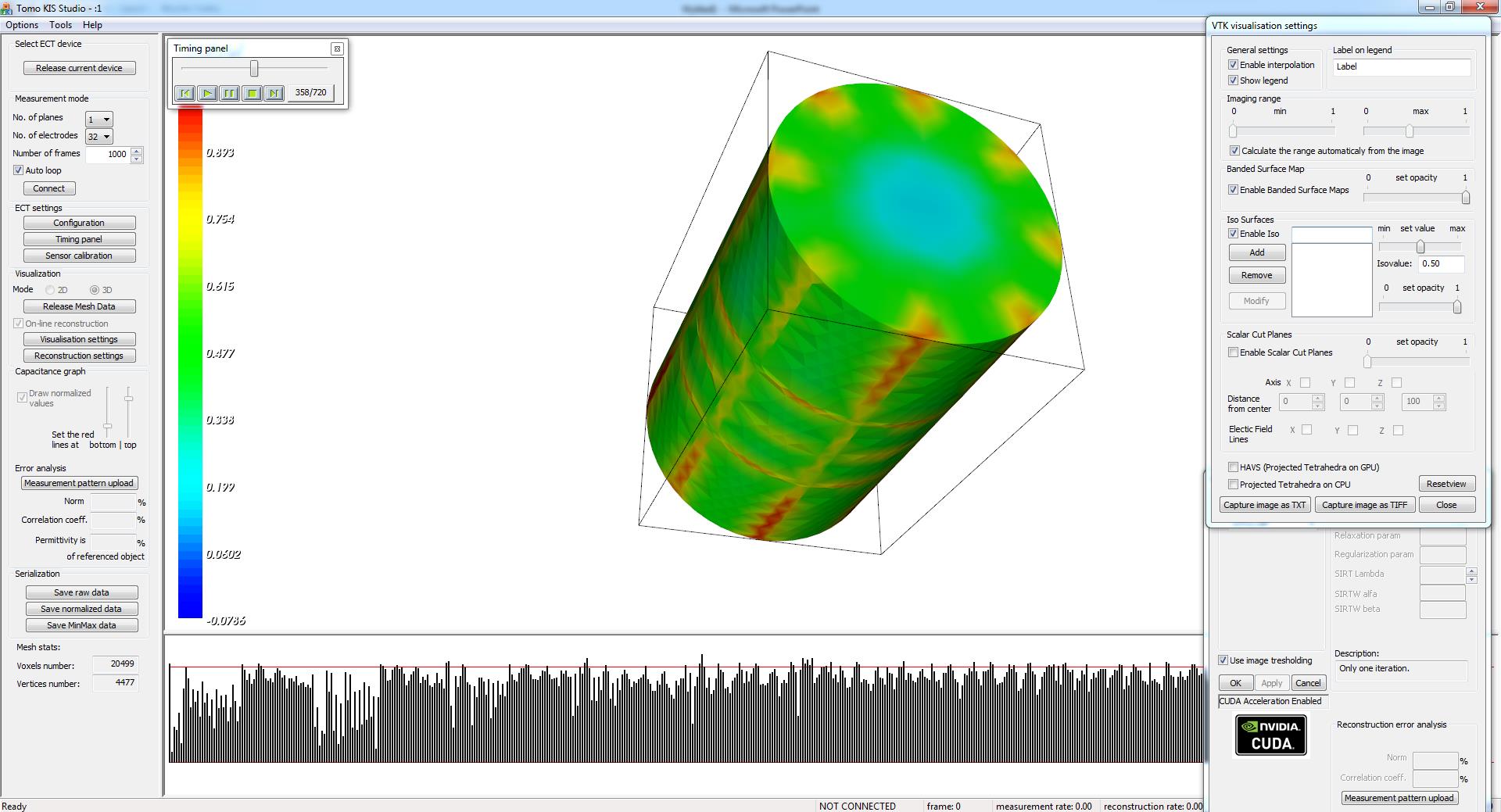Open Reconstruction settings
This screenshot has width=1501, height=812.
click(79, 356)
